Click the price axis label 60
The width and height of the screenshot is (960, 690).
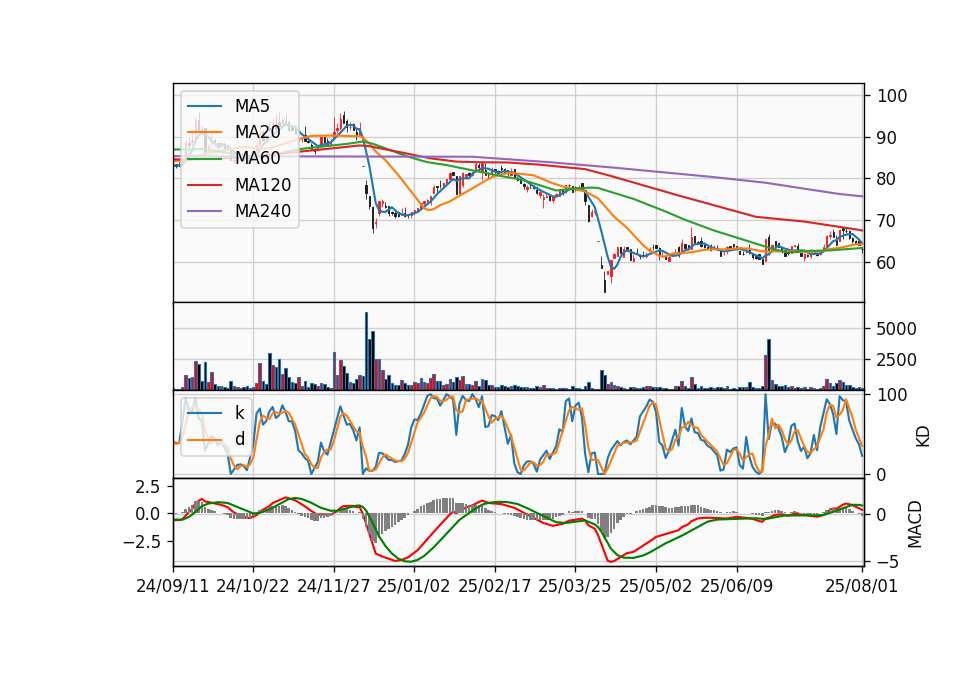coord(887,263)
